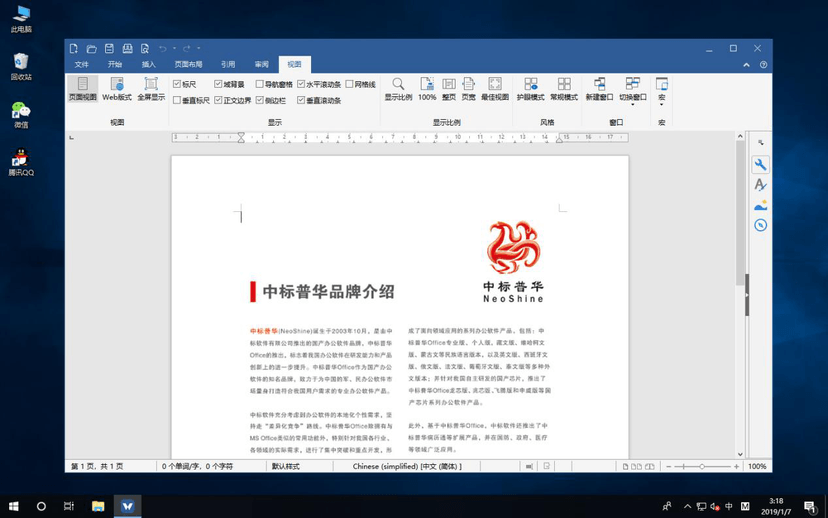Click 默认样式 page style in status bar

pos(286,467)
